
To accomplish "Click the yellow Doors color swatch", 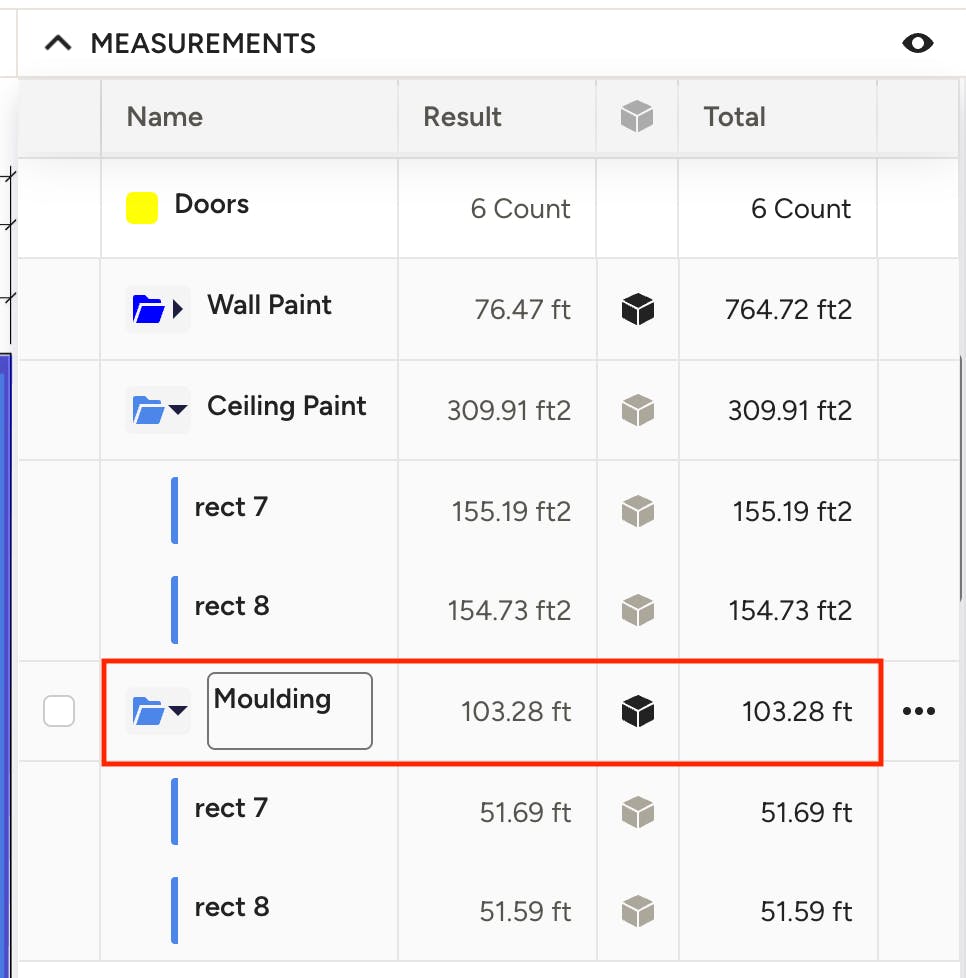I will coord(142,208).
